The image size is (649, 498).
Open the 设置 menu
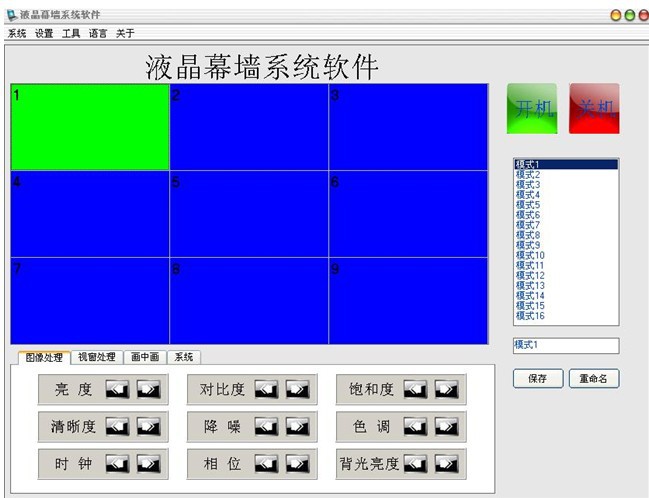coord(44,33)
